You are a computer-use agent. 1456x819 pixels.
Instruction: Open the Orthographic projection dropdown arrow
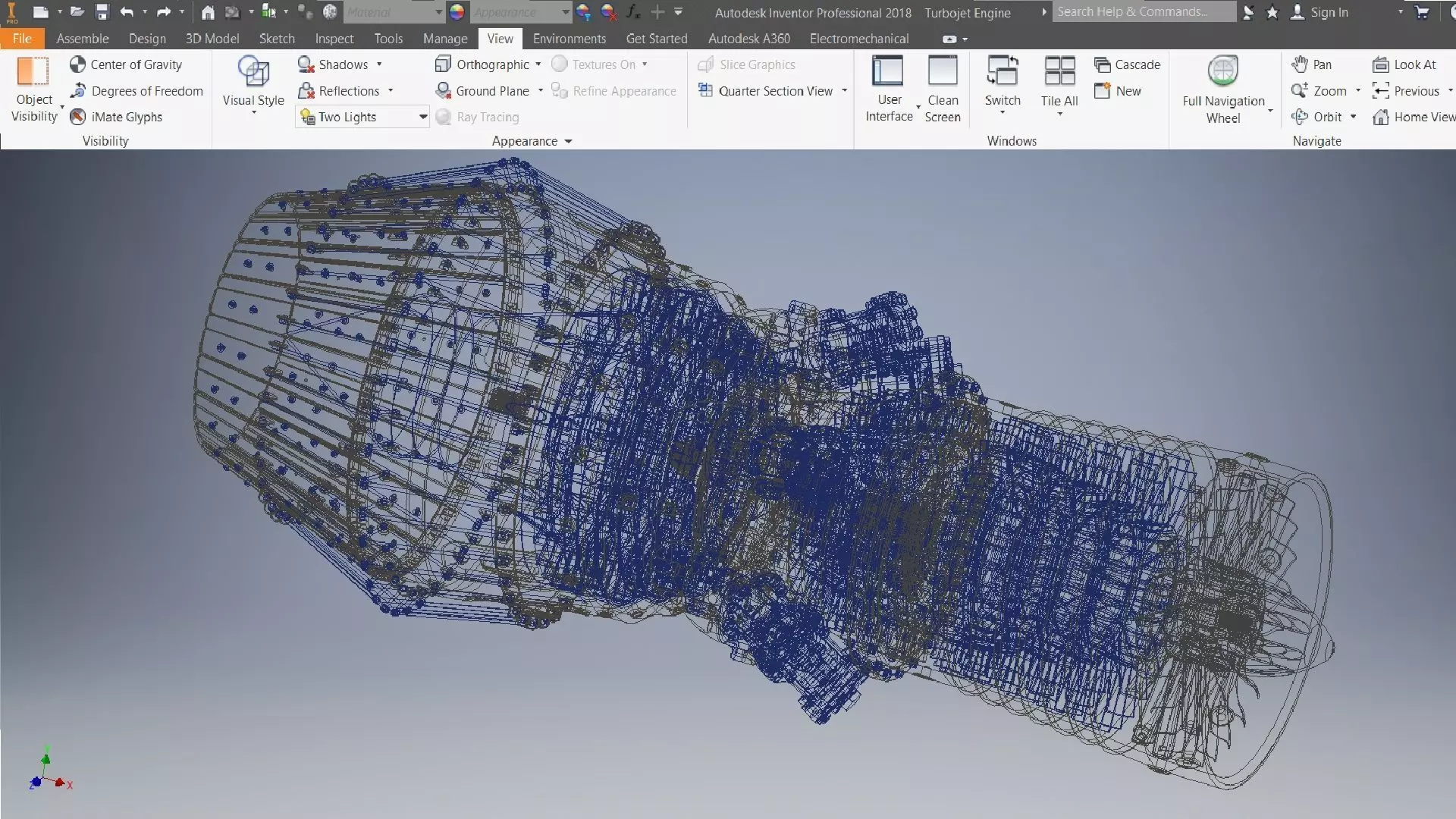coord(538,64)
